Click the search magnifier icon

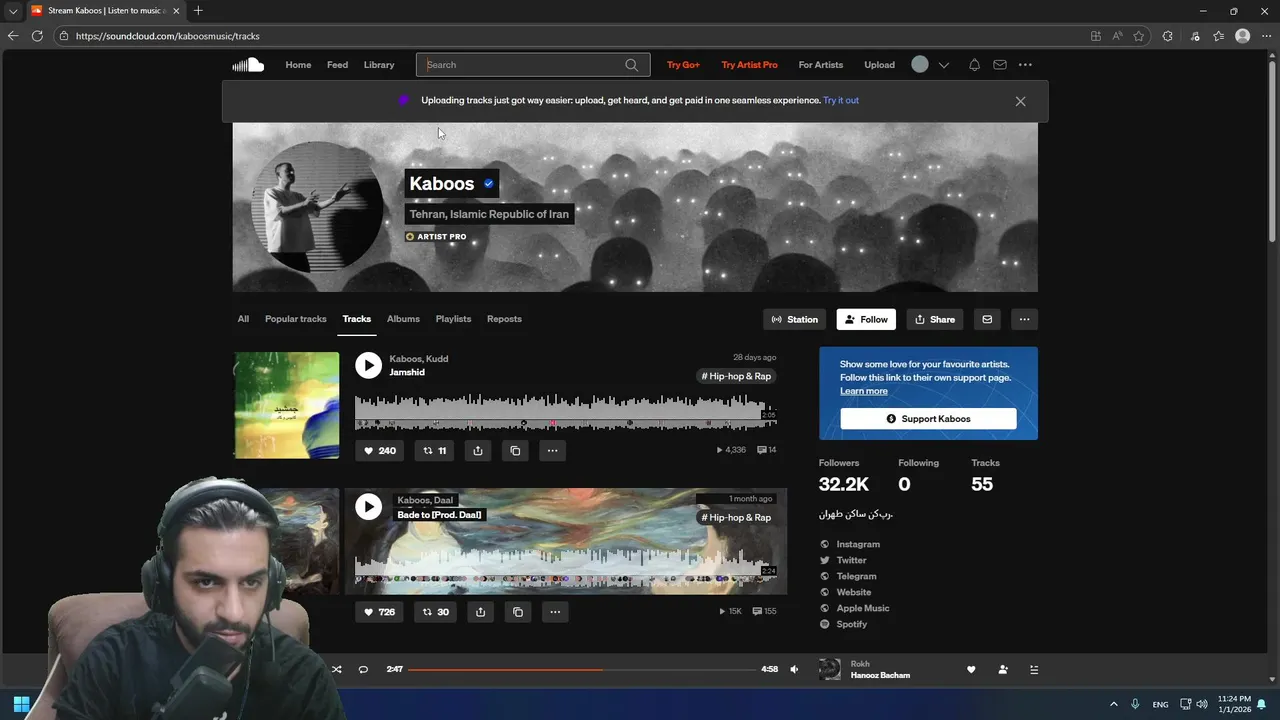631,65
